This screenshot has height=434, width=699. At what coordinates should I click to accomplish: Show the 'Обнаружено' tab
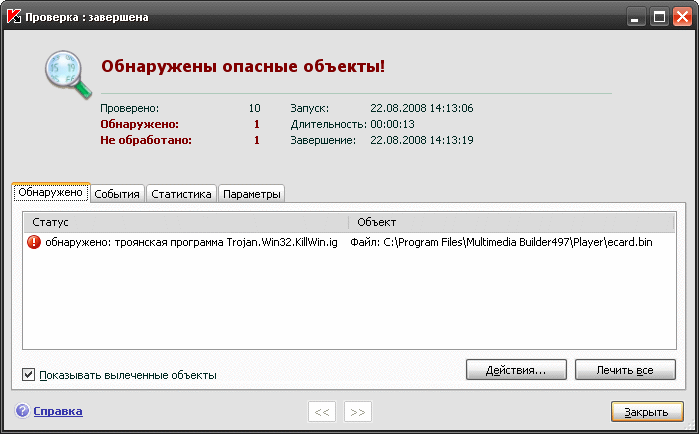click(50, 192)
